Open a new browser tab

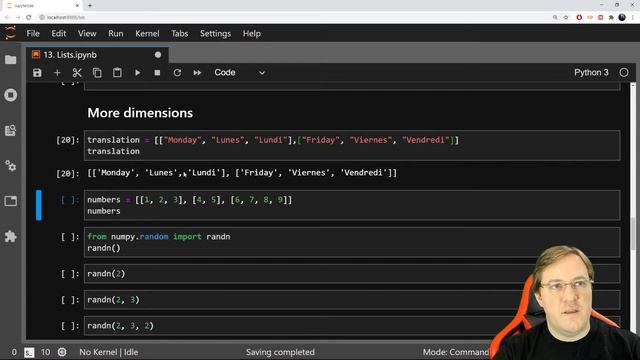click(90, 6)
